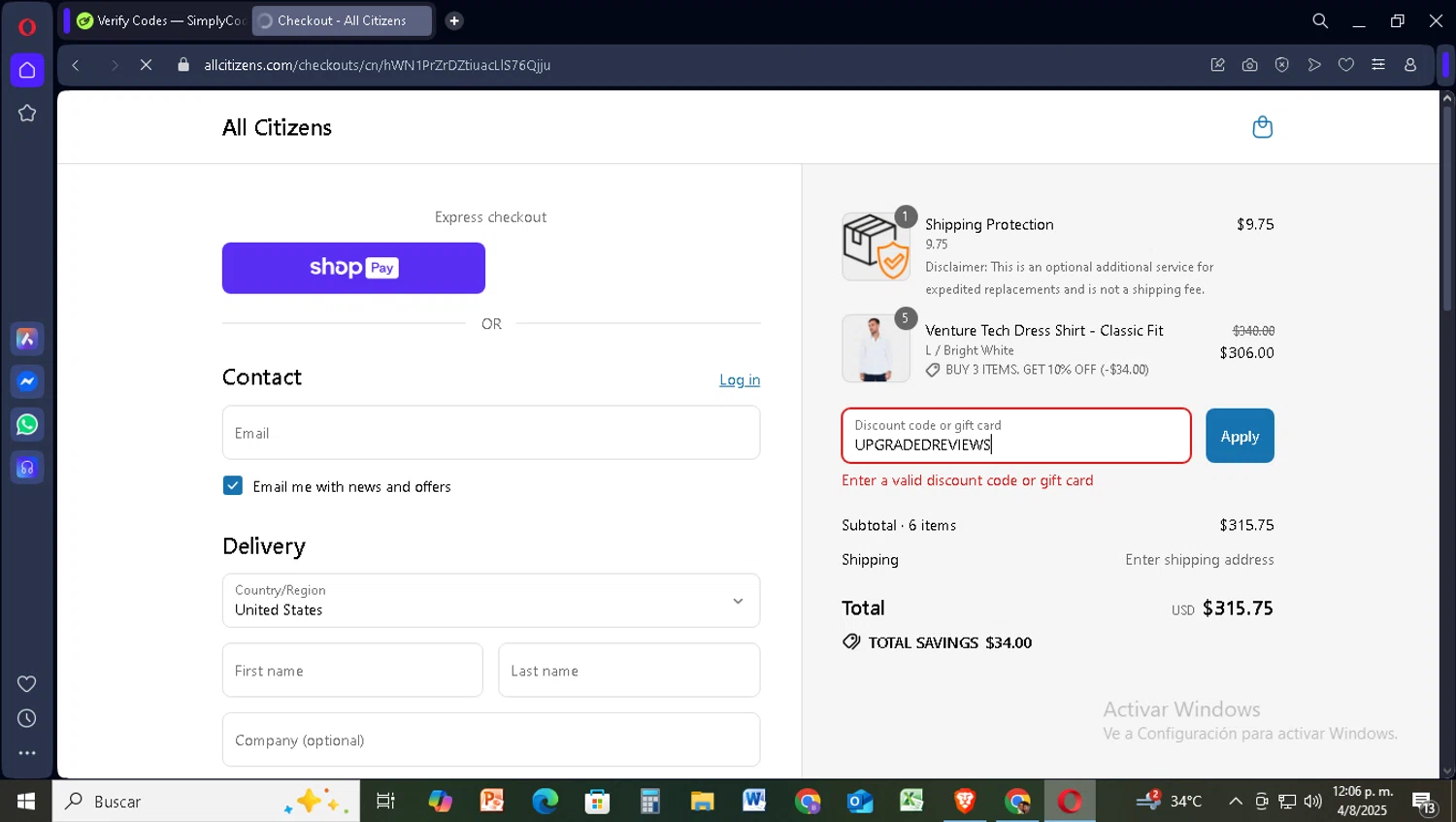Screen dimensions: 1456x822
Task: Open the Shipping Protection product thumbnail
Action: coord(876,247)
